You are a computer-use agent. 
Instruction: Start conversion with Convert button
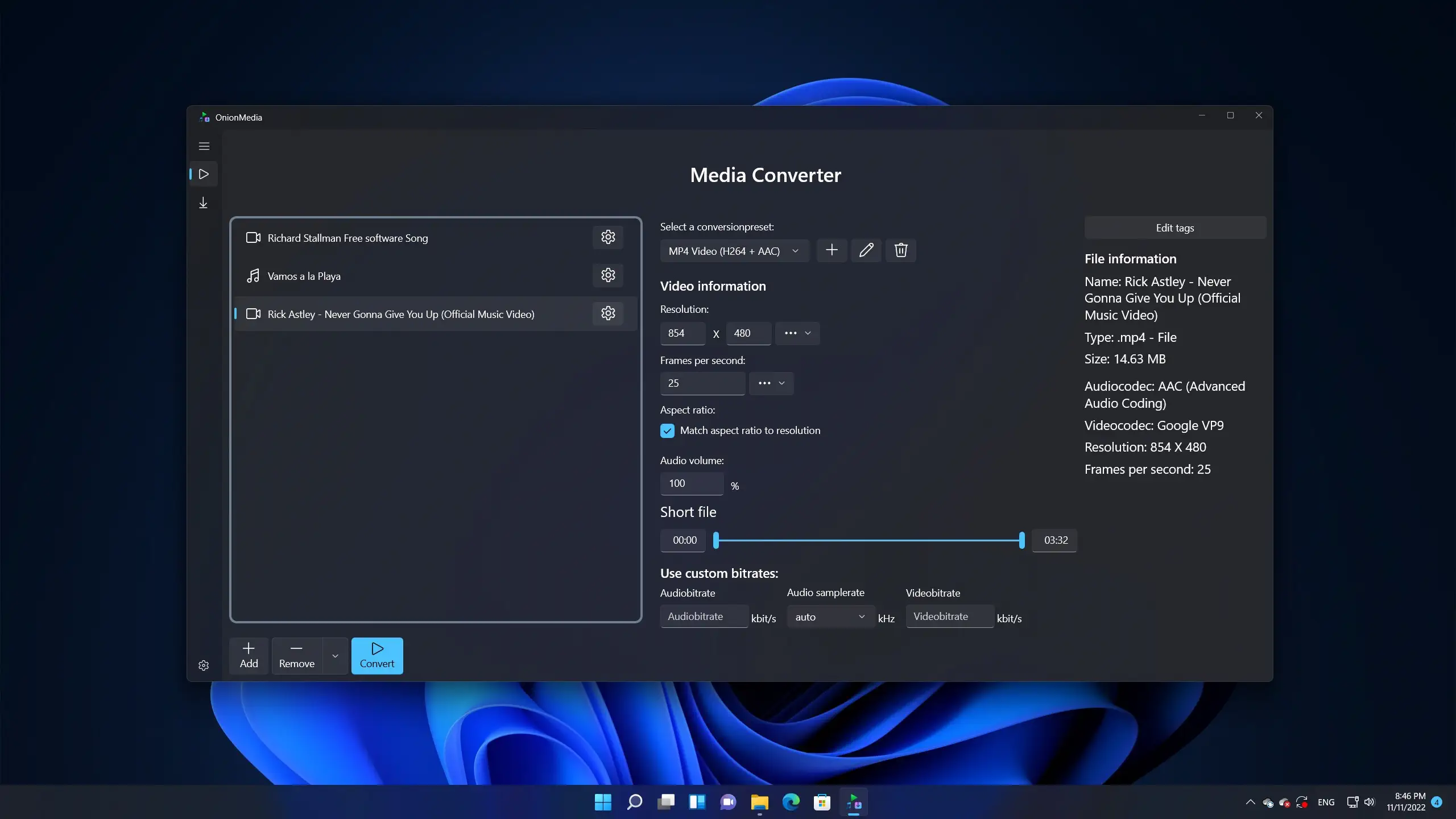pyautogui.click(x=377, y=656)
